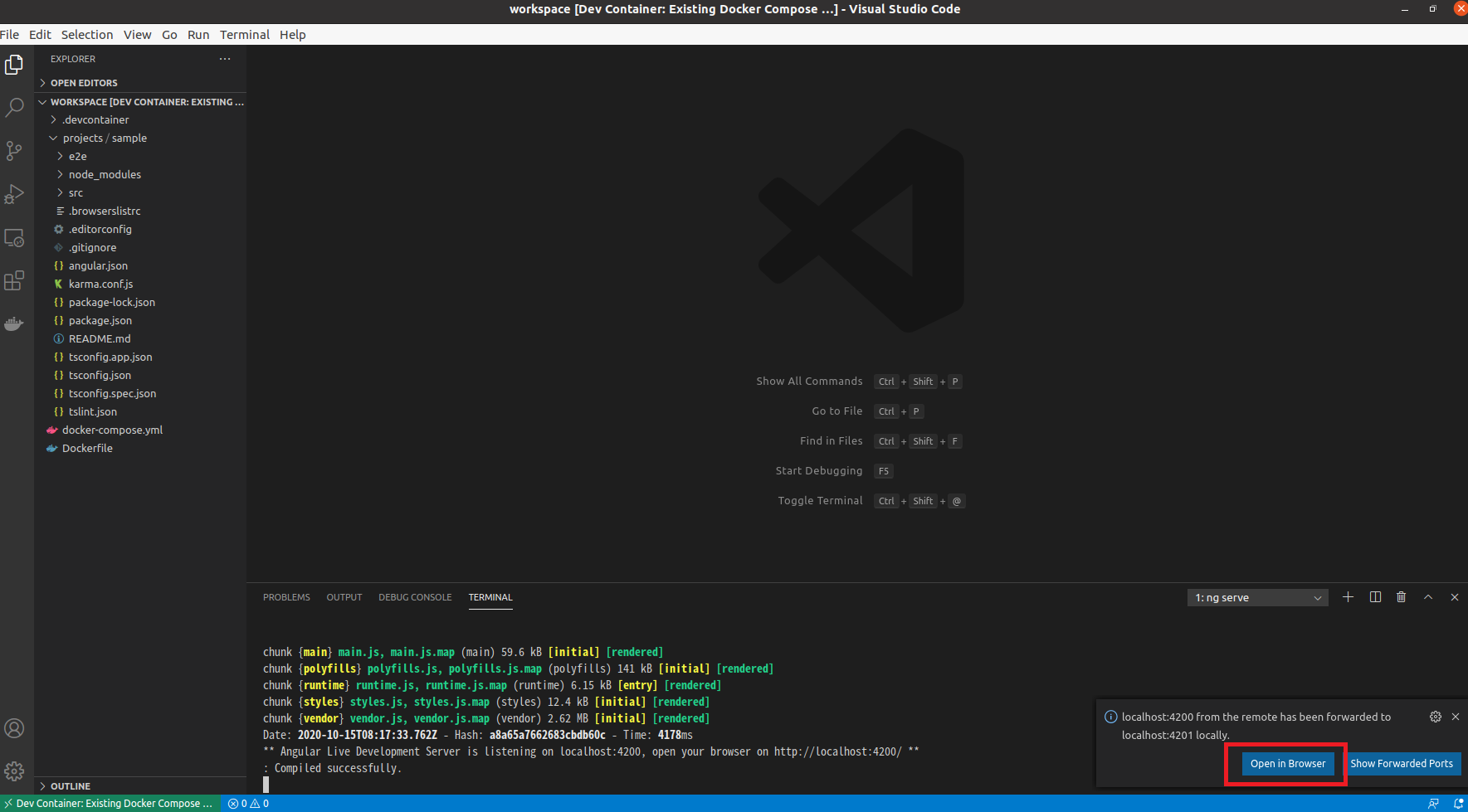Click the Show Forwarded Ports button
The image size is (1468, 812).
(1402, 764)
